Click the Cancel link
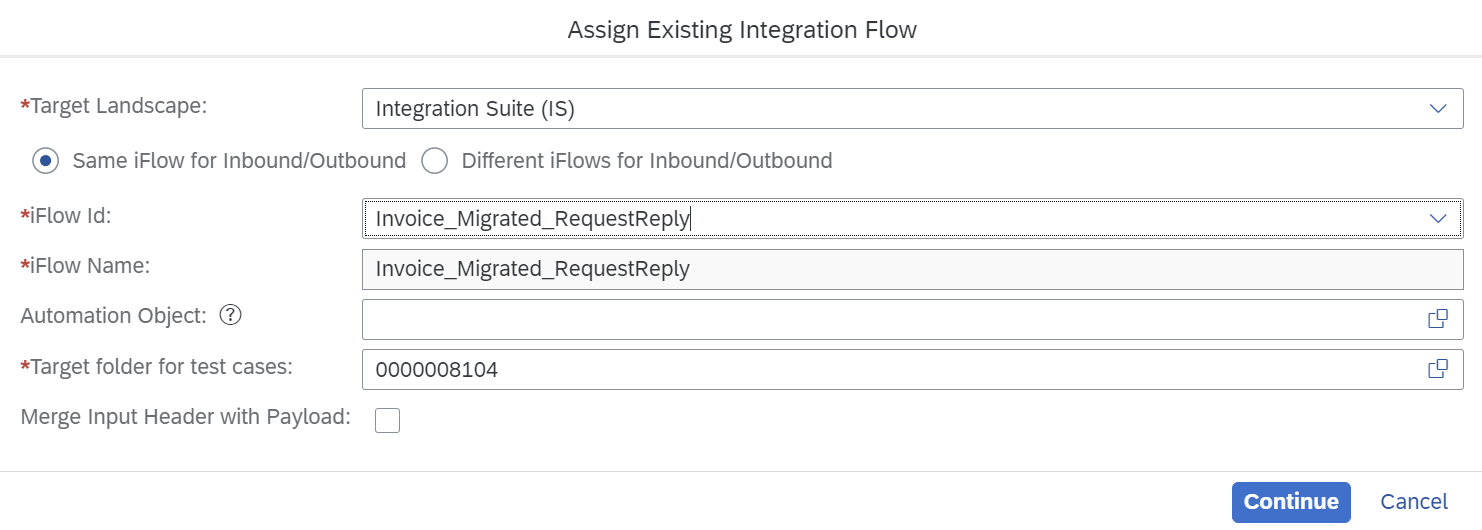 point(1413,502)
